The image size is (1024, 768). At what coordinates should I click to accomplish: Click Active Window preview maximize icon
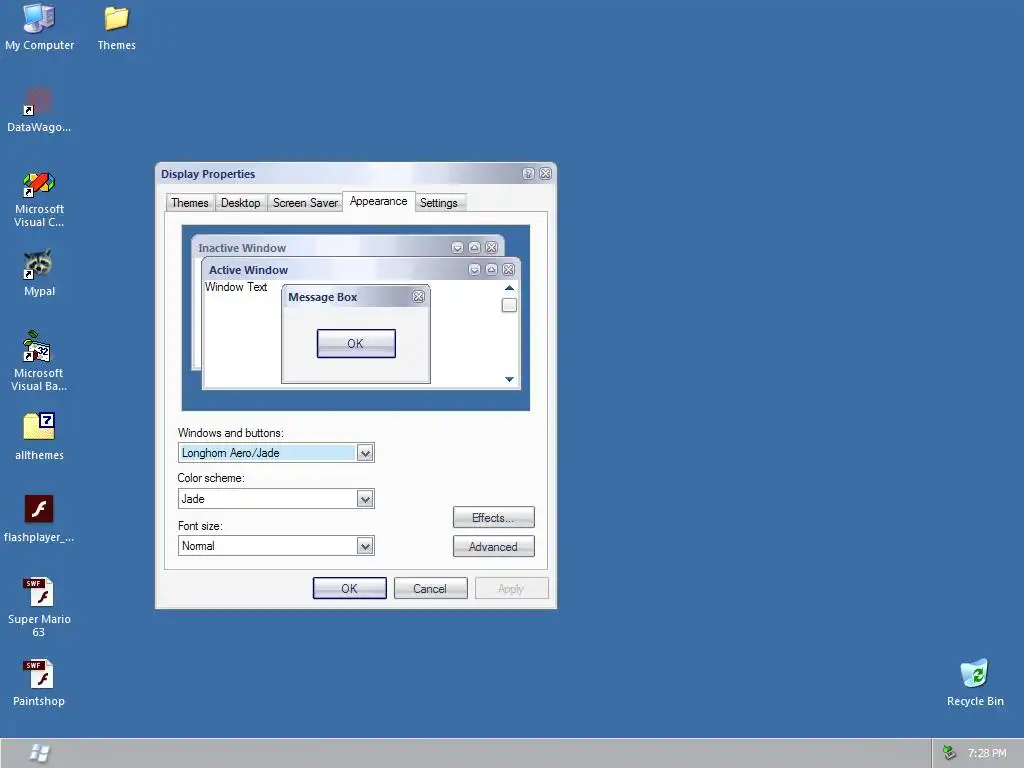point(491,269)
